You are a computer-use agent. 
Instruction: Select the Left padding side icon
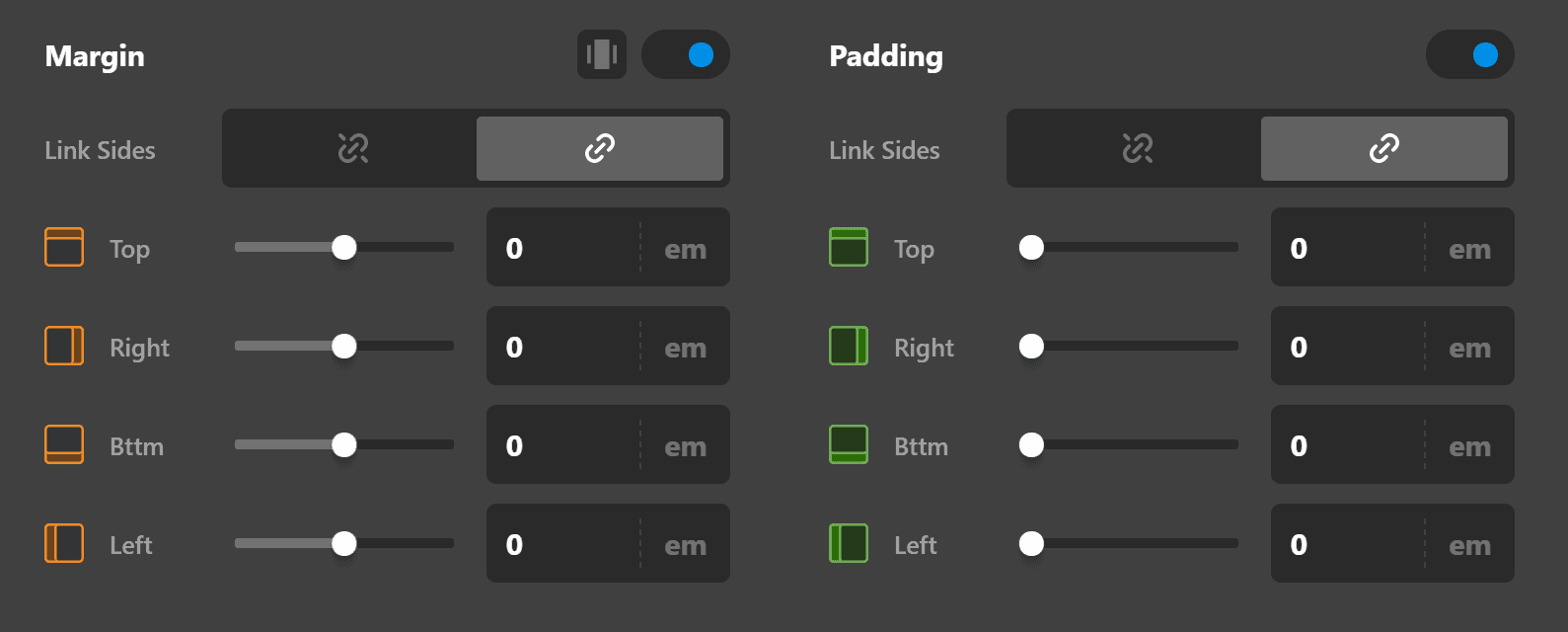click(848, 544)
